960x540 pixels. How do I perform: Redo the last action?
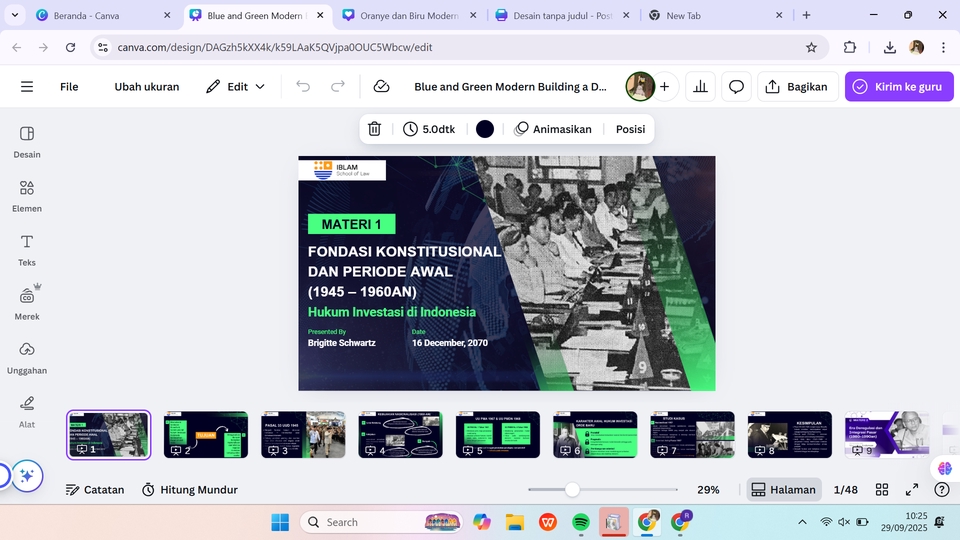(338, 86)
